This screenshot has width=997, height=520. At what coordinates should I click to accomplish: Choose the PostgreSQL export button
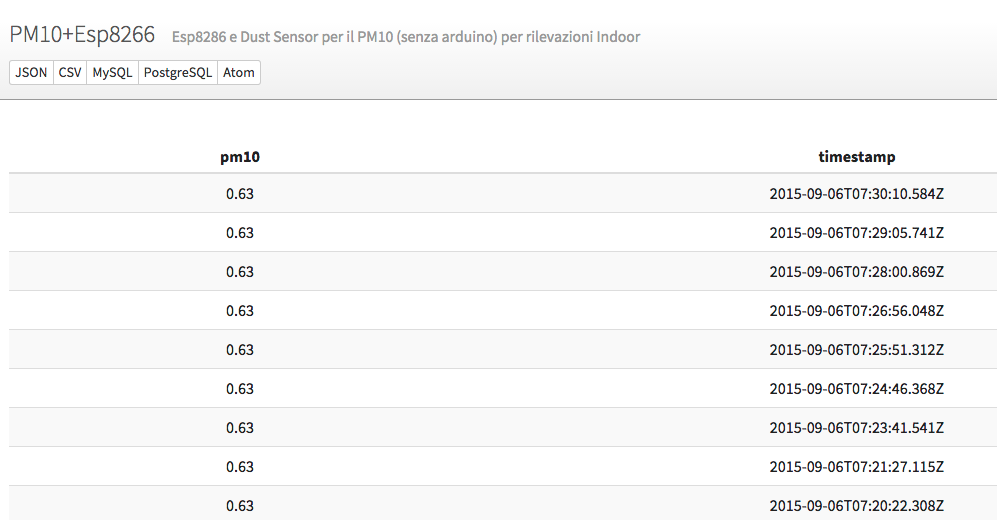pyautogui.click(x=178, y=72)
